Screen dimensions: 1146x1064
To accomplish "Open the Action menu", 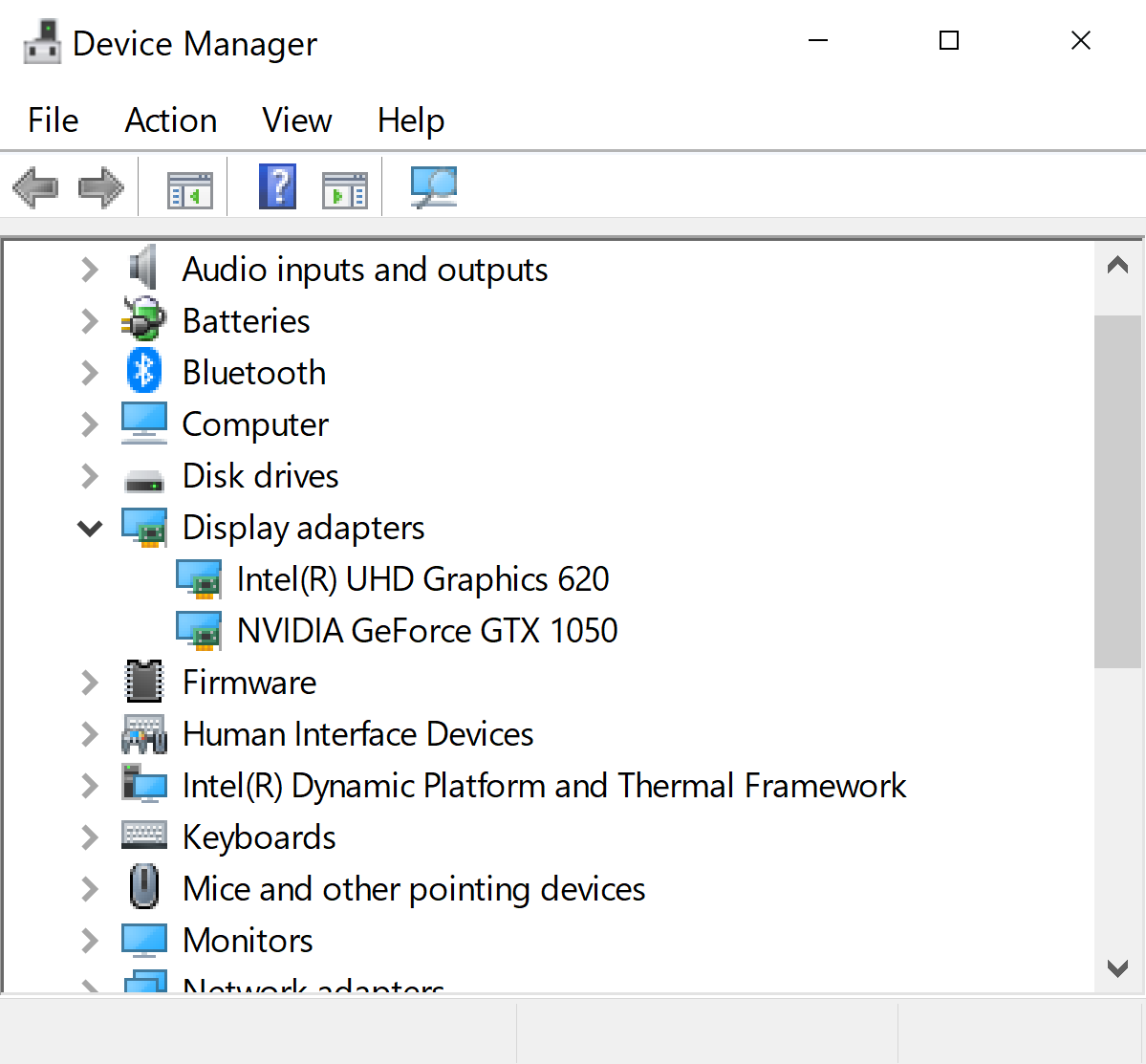I will (171, 120).
